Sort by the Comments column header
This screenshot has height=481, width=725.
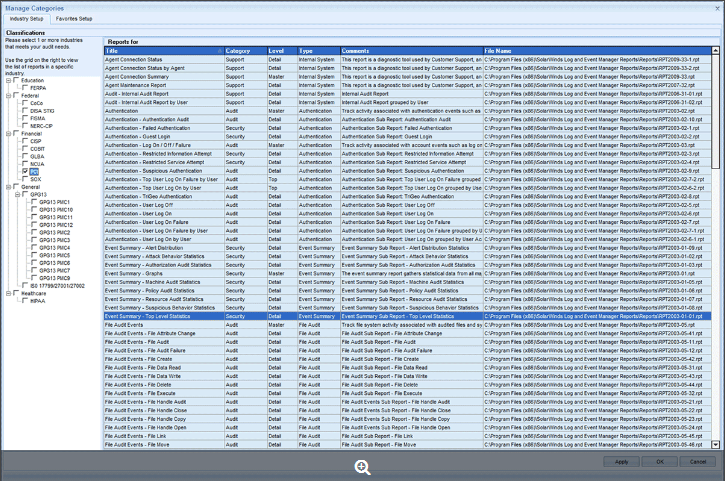(412, 51)
